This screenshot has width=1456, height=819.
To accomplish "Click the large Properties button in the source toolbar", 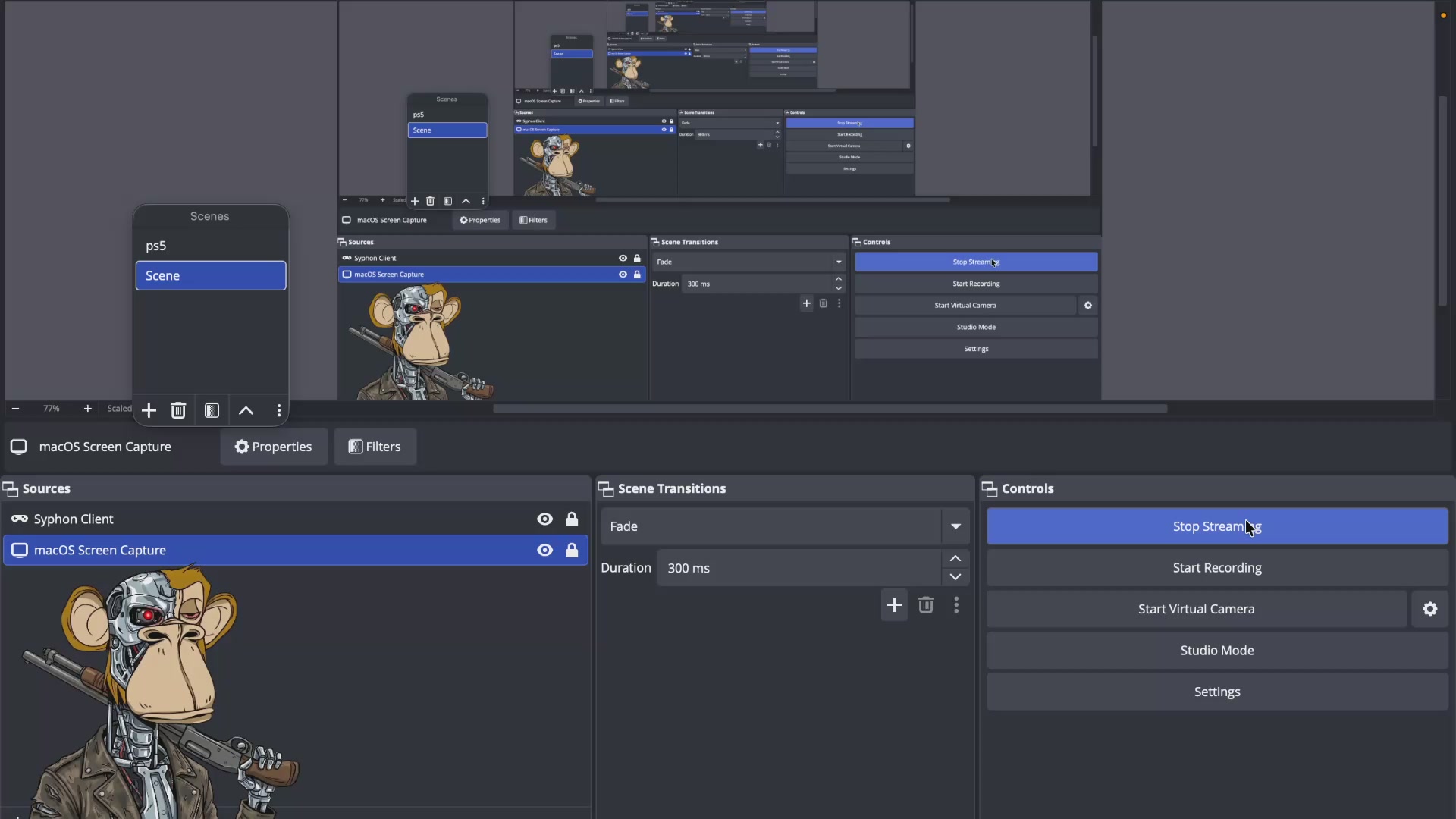I will point(274,447).
